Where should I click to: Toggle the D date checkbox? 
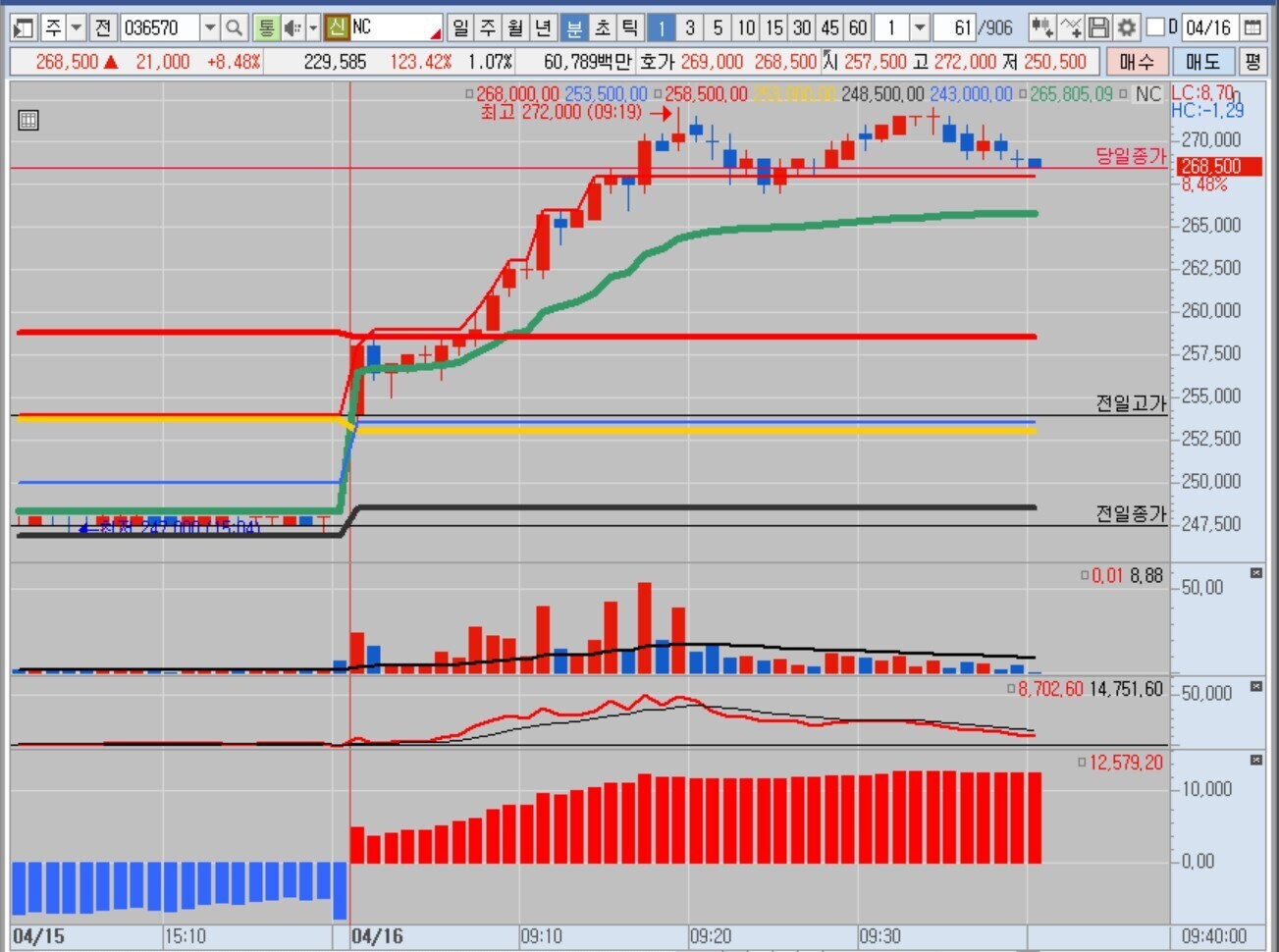1155,27
